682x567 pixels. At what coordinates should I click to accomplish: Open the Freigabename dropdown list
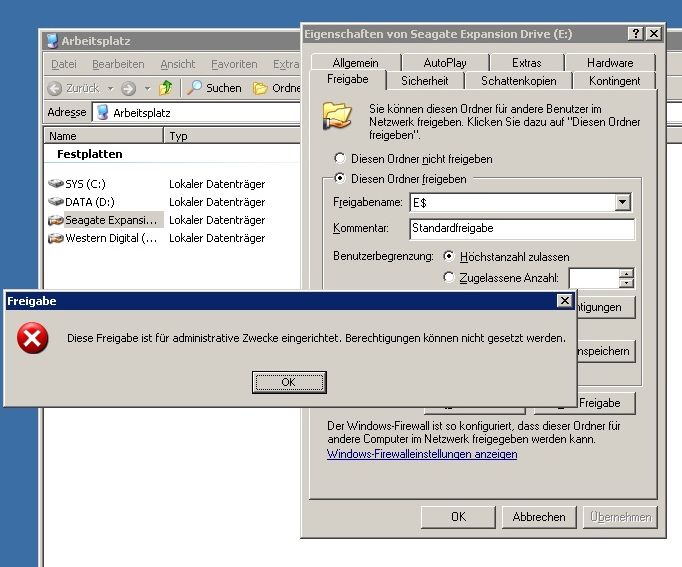coord(623,203)
